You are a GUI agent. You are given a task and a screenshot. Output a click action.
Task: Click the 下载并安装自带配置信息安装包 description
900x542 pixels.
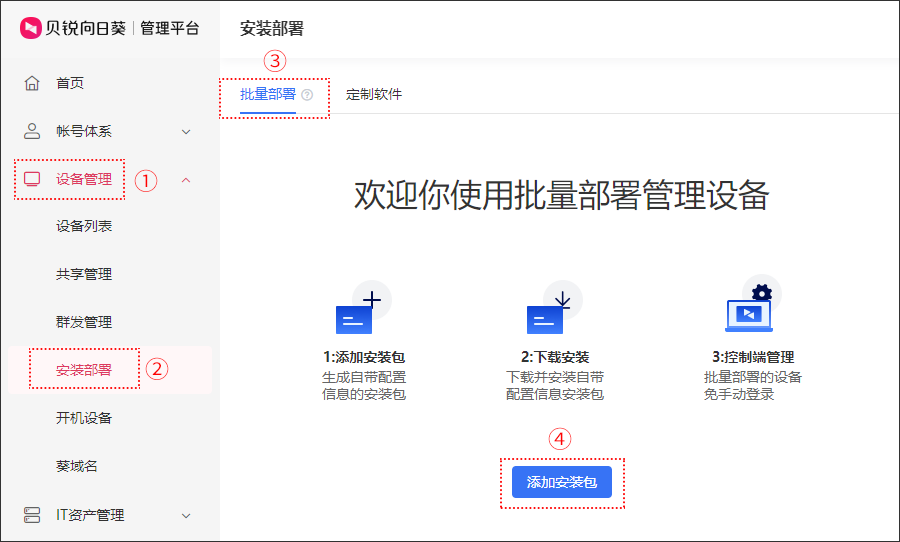[x=555, y=386]
